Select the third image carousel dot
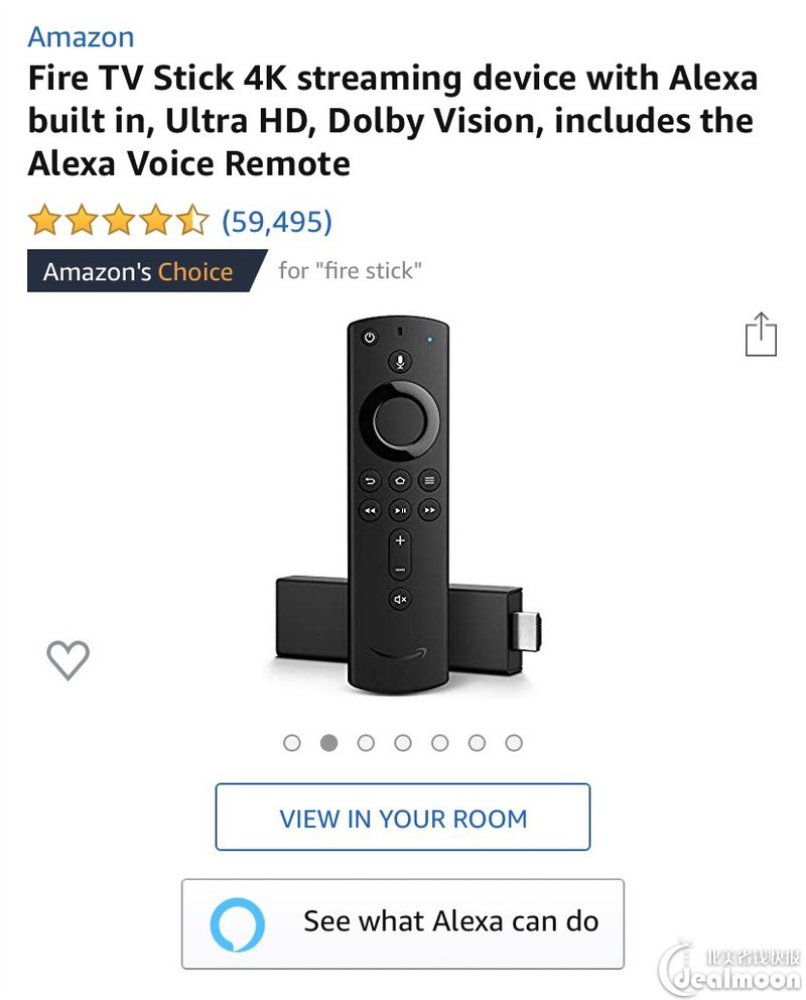 click(366, 743)
